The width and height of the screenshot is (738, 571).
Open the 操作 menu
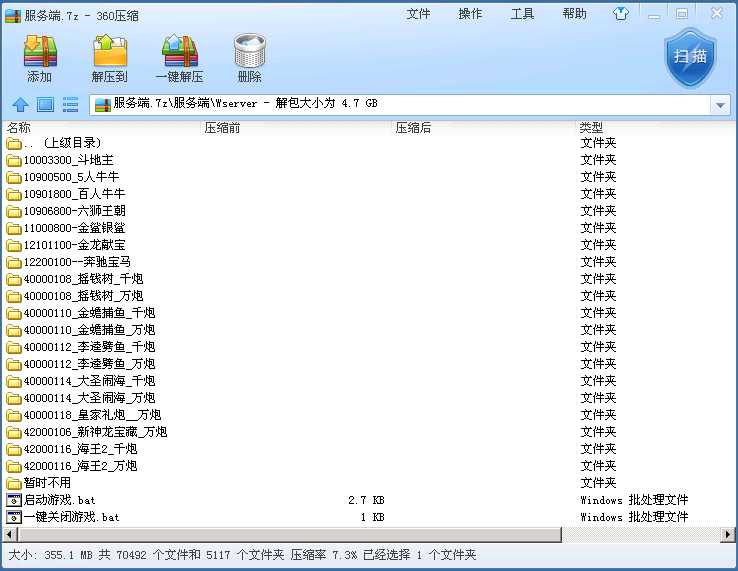coord(470,14)
